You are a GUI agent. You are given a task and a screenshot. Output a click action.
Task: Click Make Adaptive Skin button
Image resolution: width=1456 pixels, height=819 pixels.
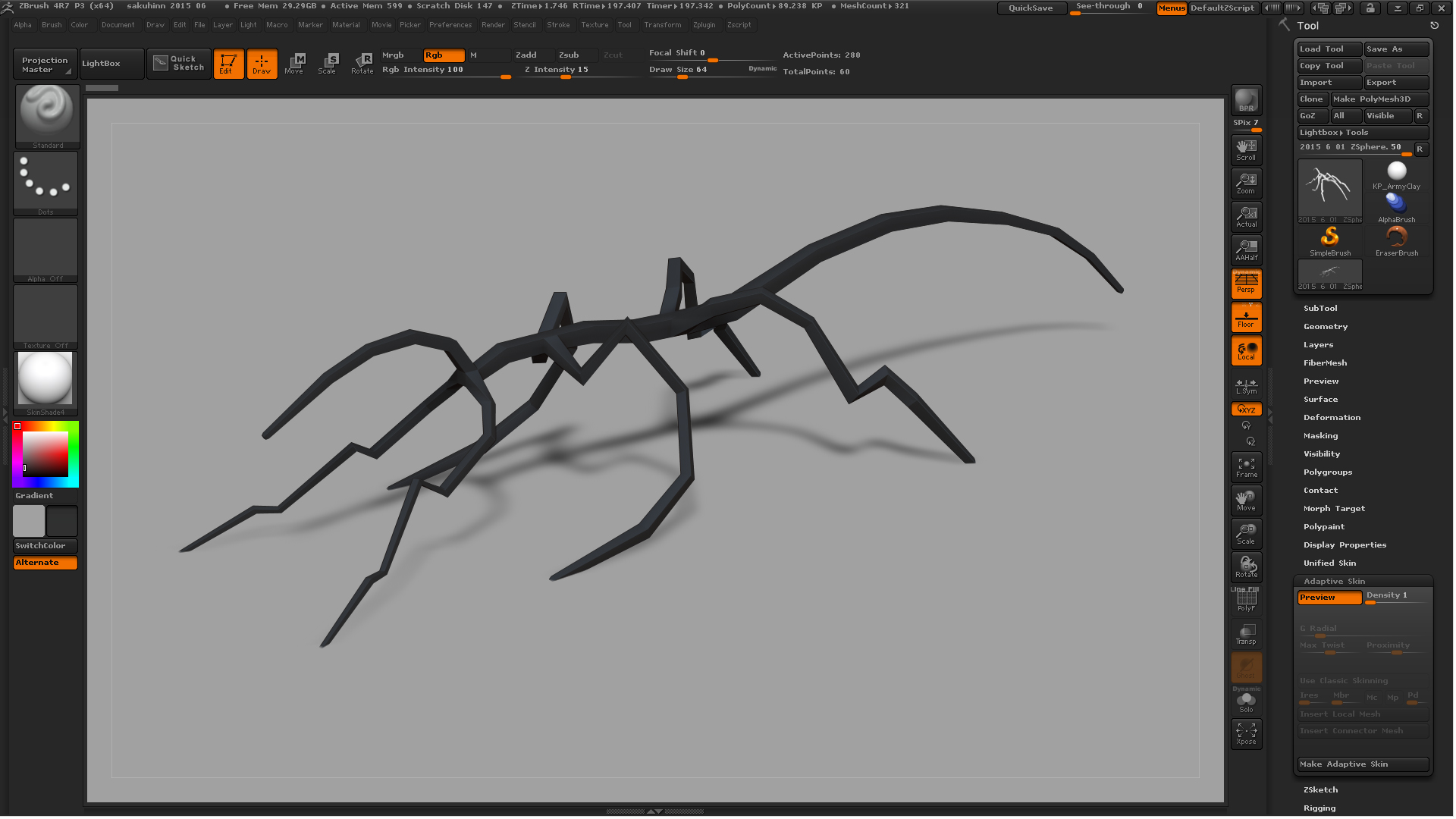point(1363,764)
